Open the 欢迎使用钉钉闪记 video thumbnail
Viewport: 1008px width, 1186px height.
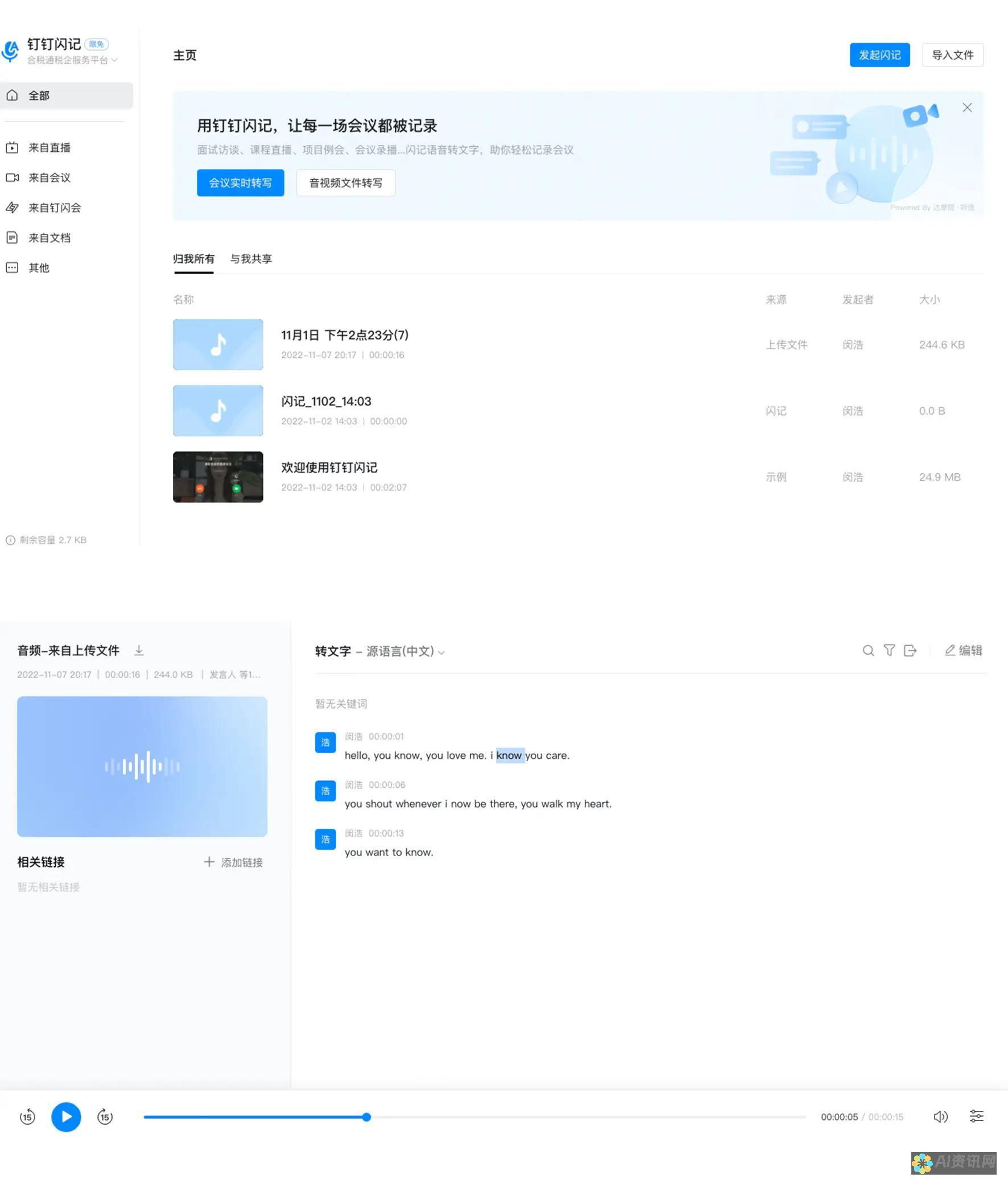[218, 477]
